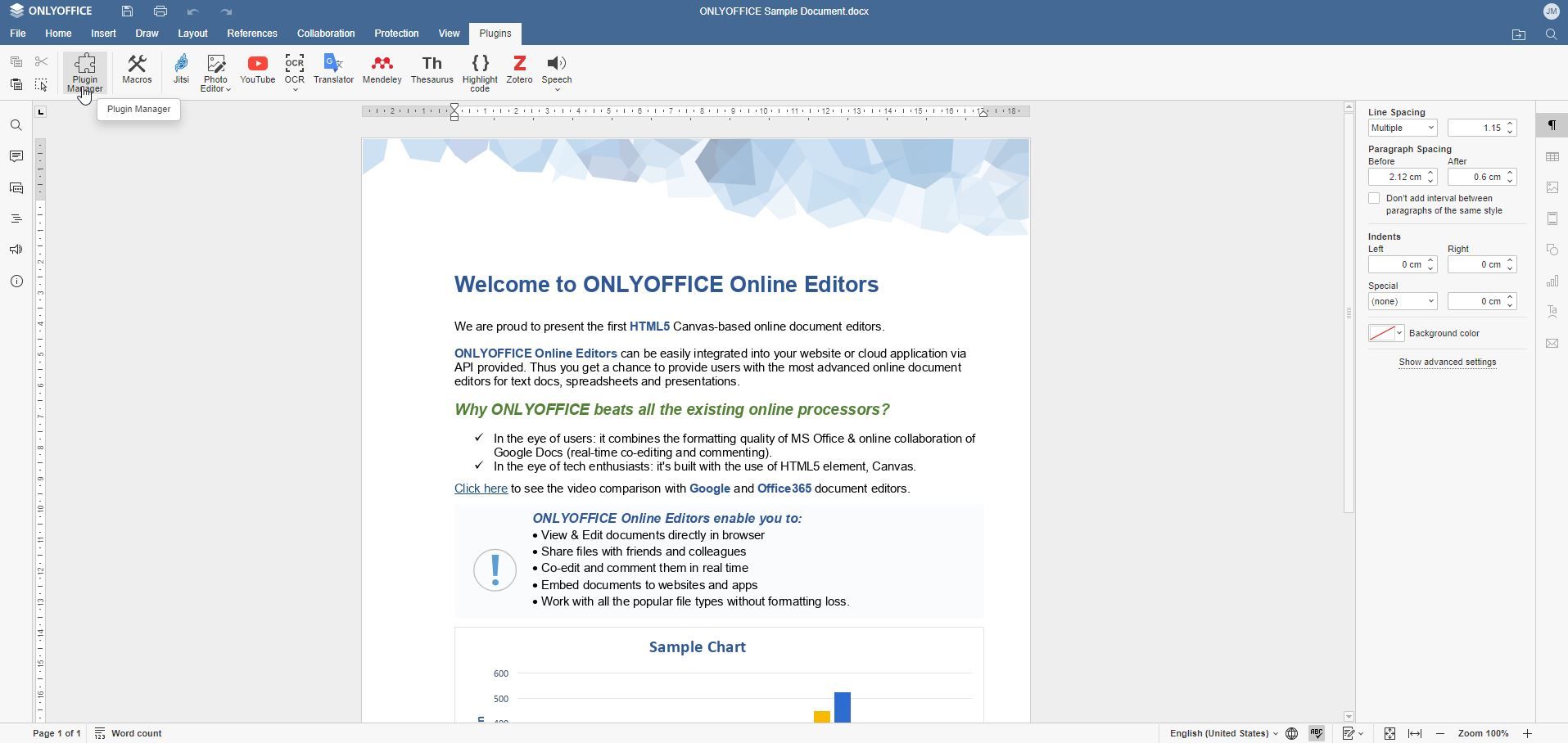The width and height of the screenshot is (1568, 743).
Task: Open the Translator plugin
Action: (333, 70)
